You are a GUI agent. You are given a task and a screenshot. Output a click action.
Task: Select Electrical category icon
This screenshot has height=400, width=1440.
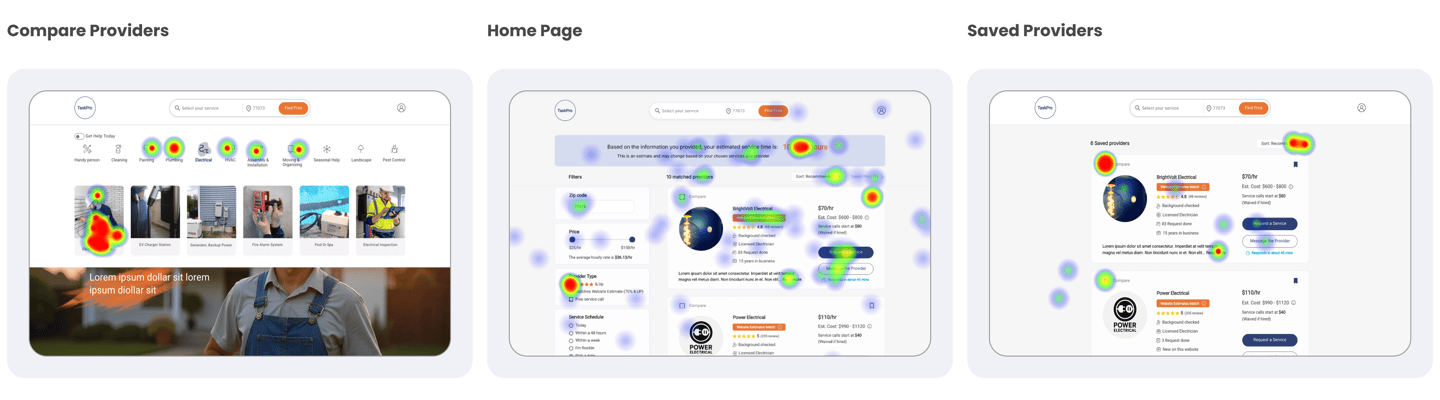click(x=203, y=149)
